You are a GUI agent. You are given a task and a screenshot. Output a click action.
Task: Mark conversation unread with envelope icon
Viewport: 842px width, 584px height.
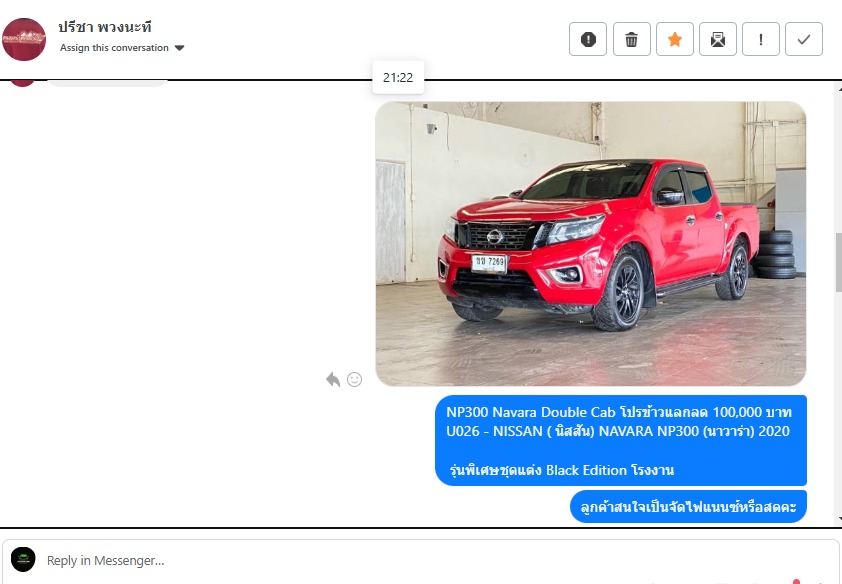coord(717,39)
